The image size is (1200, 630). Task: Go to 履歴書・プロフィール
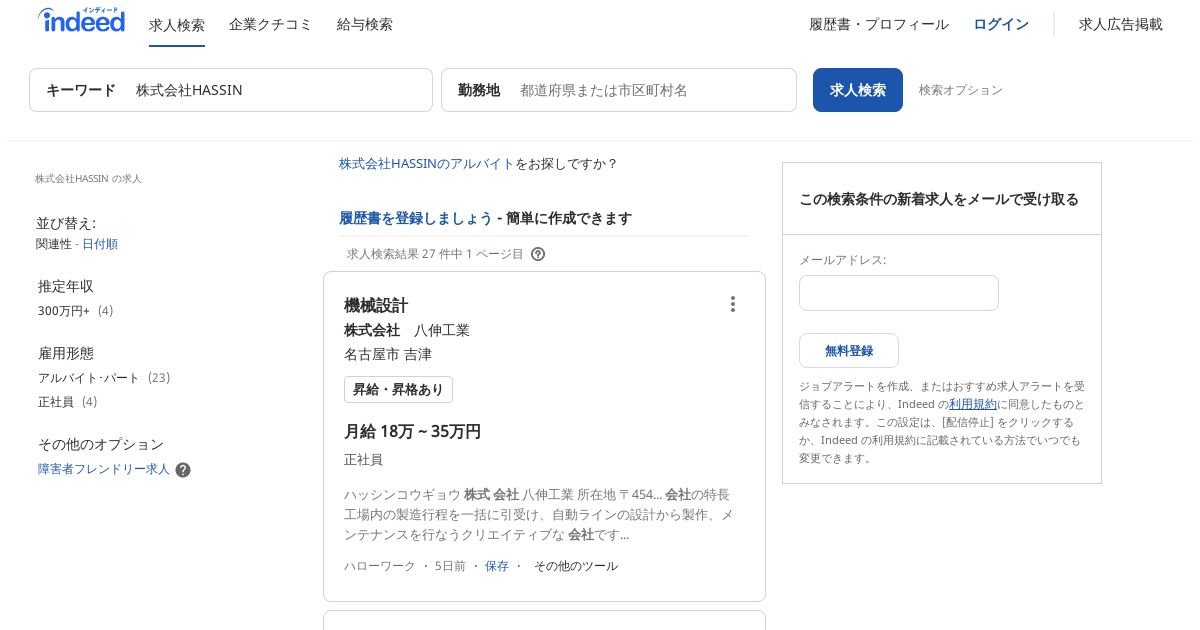click(879, 24)
